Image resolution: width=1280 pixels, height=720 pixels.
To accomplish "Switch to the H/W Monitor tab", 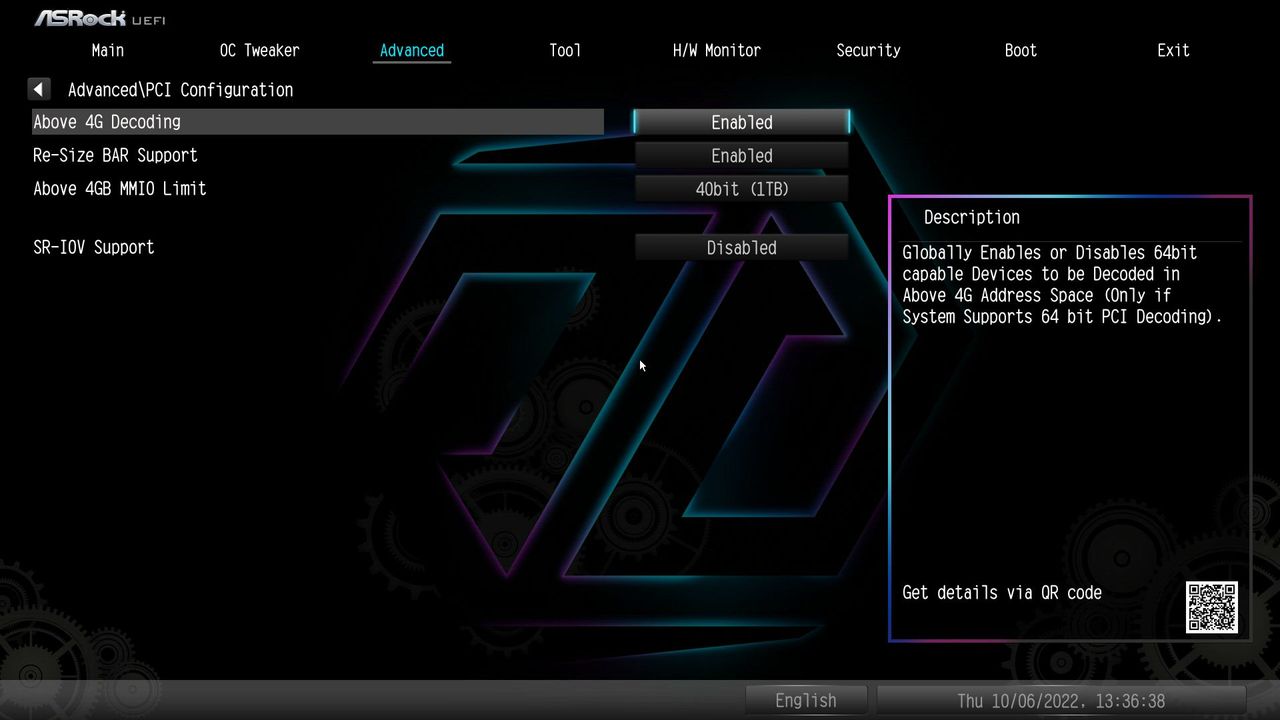I will (717, 50).
